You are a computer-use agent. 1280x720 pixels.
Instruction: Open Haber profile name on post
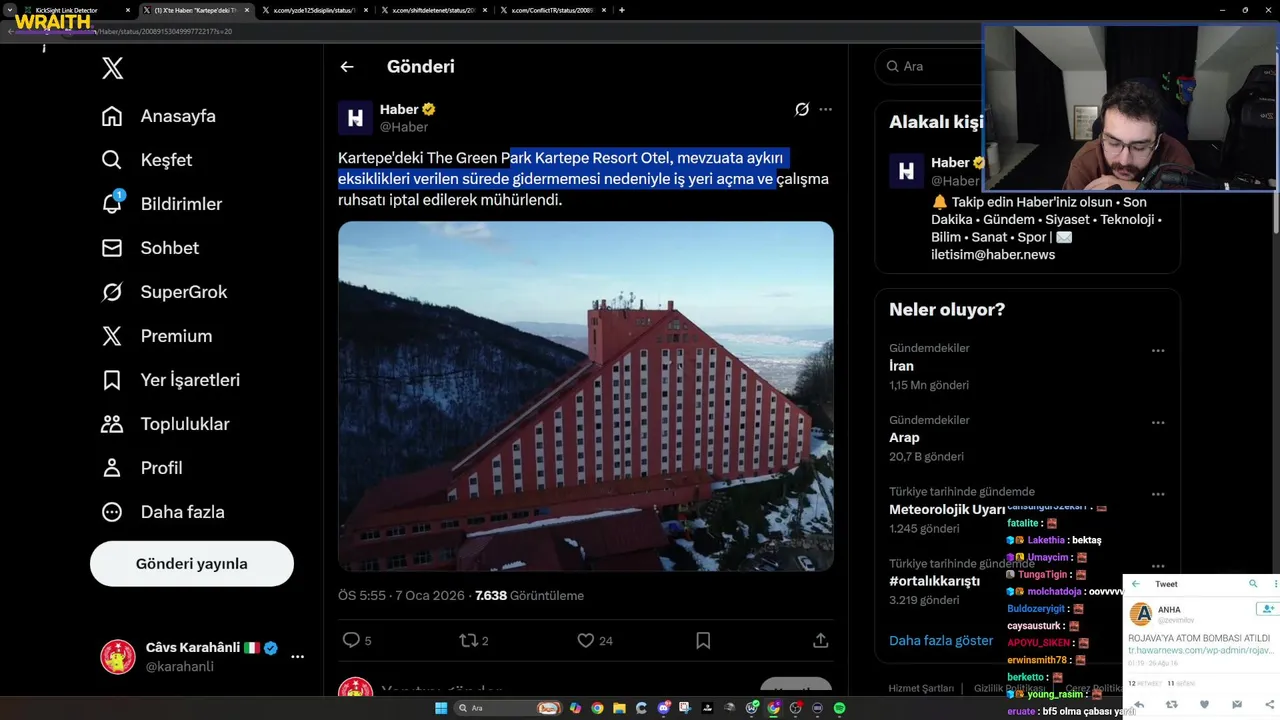click(x=399, y=110)
